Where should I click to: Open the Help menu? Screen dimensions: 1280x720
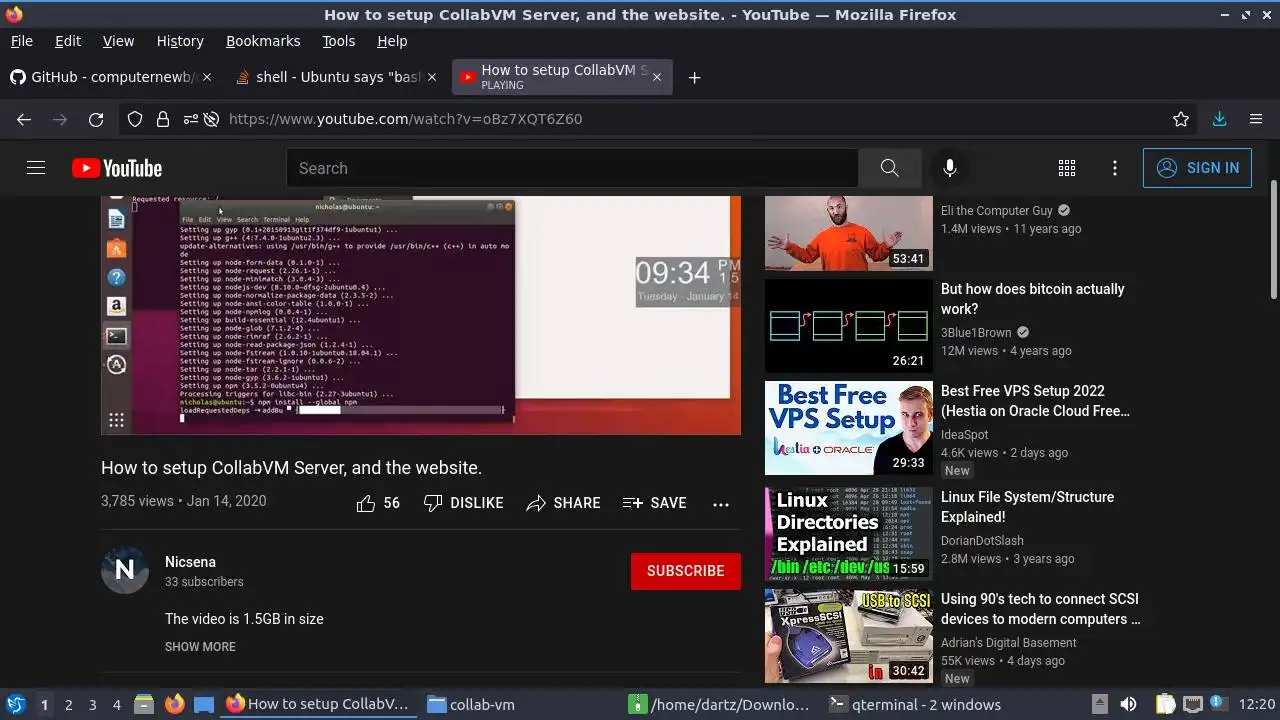point(392,41)
